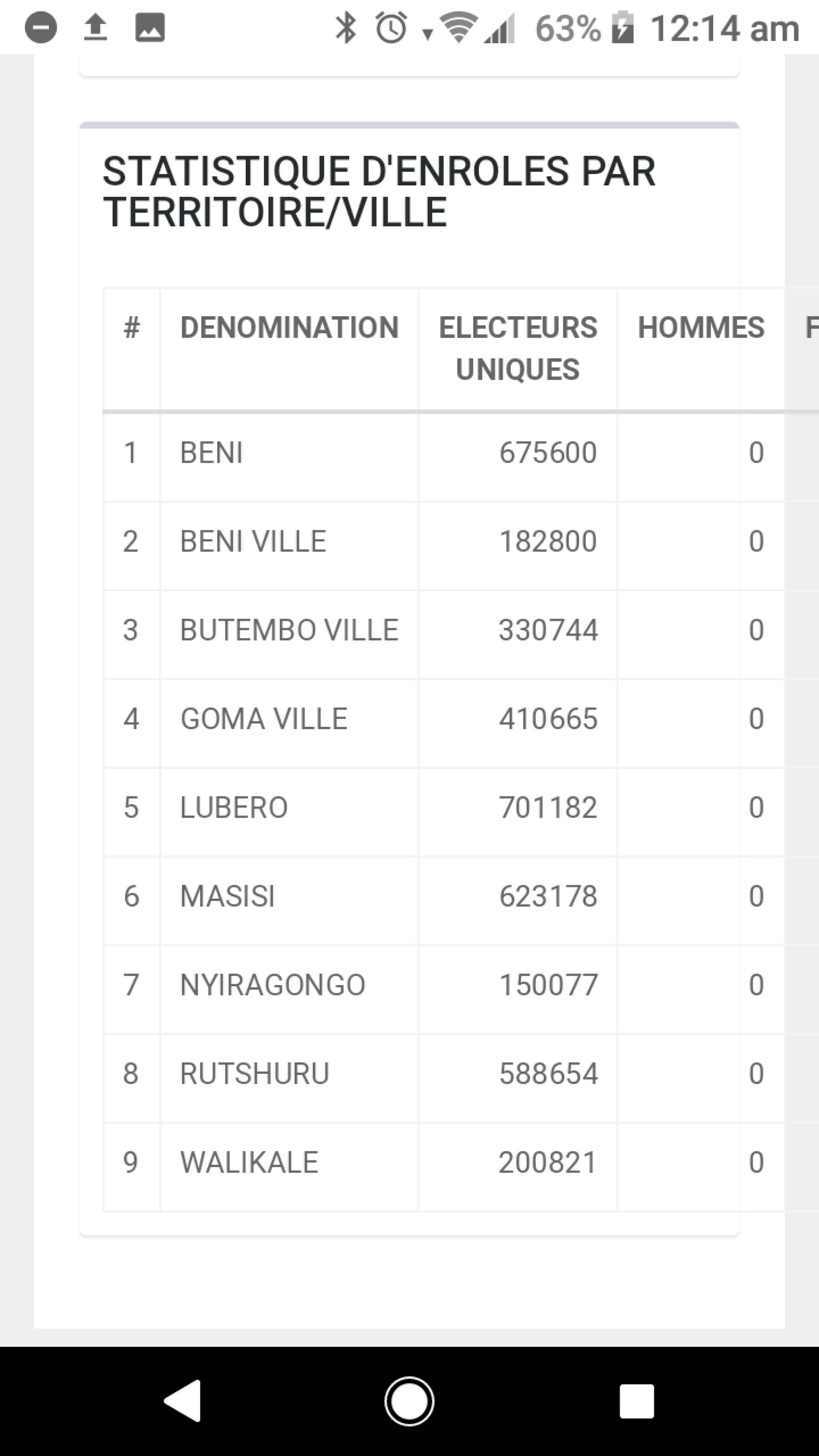Tap the upload arrow notification icon
Viewport: 819px width, 1456px height.
(x=95, y=27)
